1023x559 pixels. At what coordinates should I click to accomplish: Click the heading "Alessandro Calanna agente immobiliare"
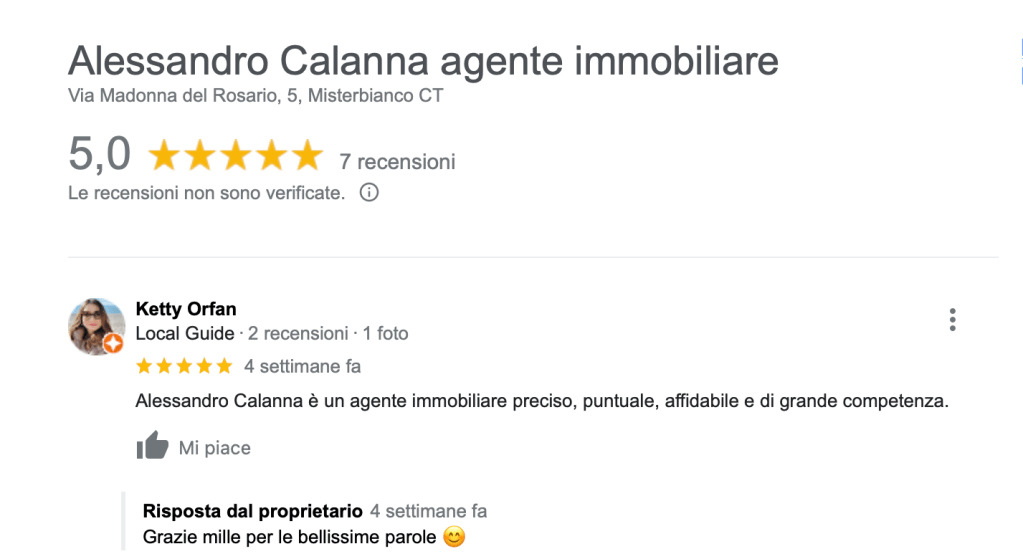(423, 62)
